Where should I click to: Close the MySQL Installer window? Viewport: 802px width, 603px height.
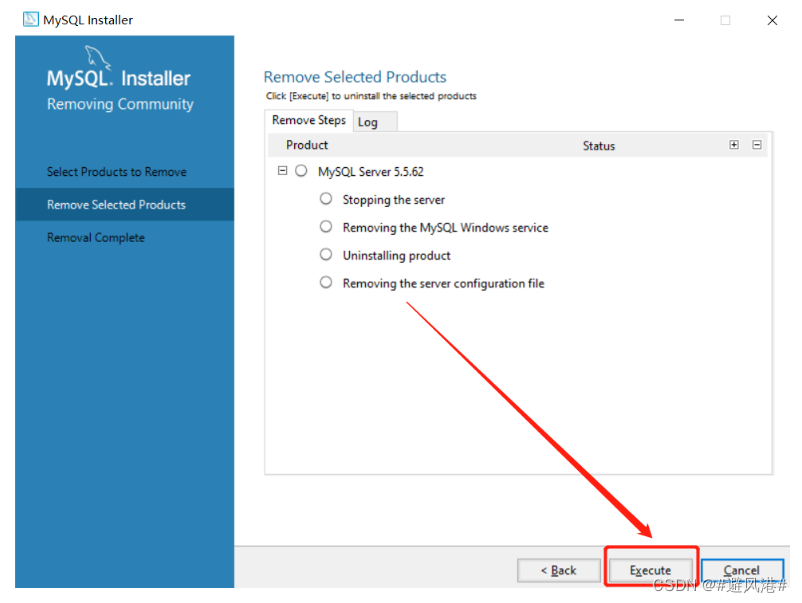[772, 20]
